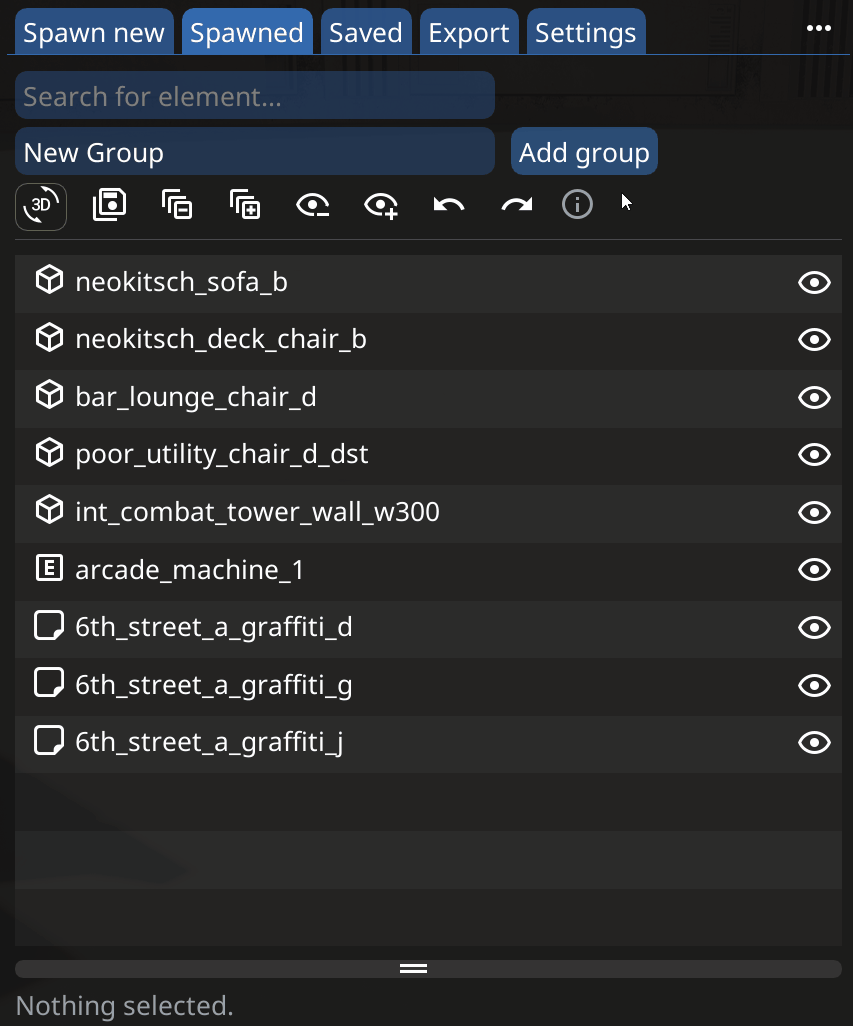
Task: Toggle visibility of arcade_machine_1
Action: point(814,570)
